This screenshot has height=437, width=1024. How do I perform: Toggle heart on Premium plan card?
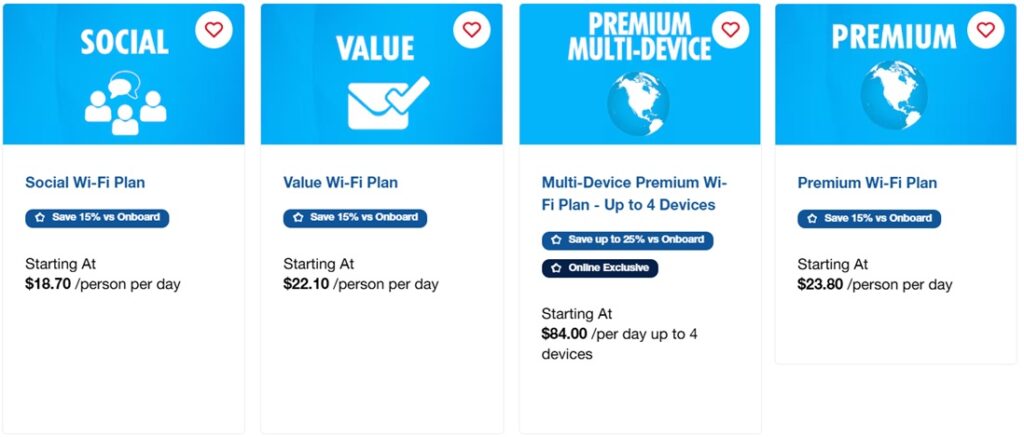(986, 30)
